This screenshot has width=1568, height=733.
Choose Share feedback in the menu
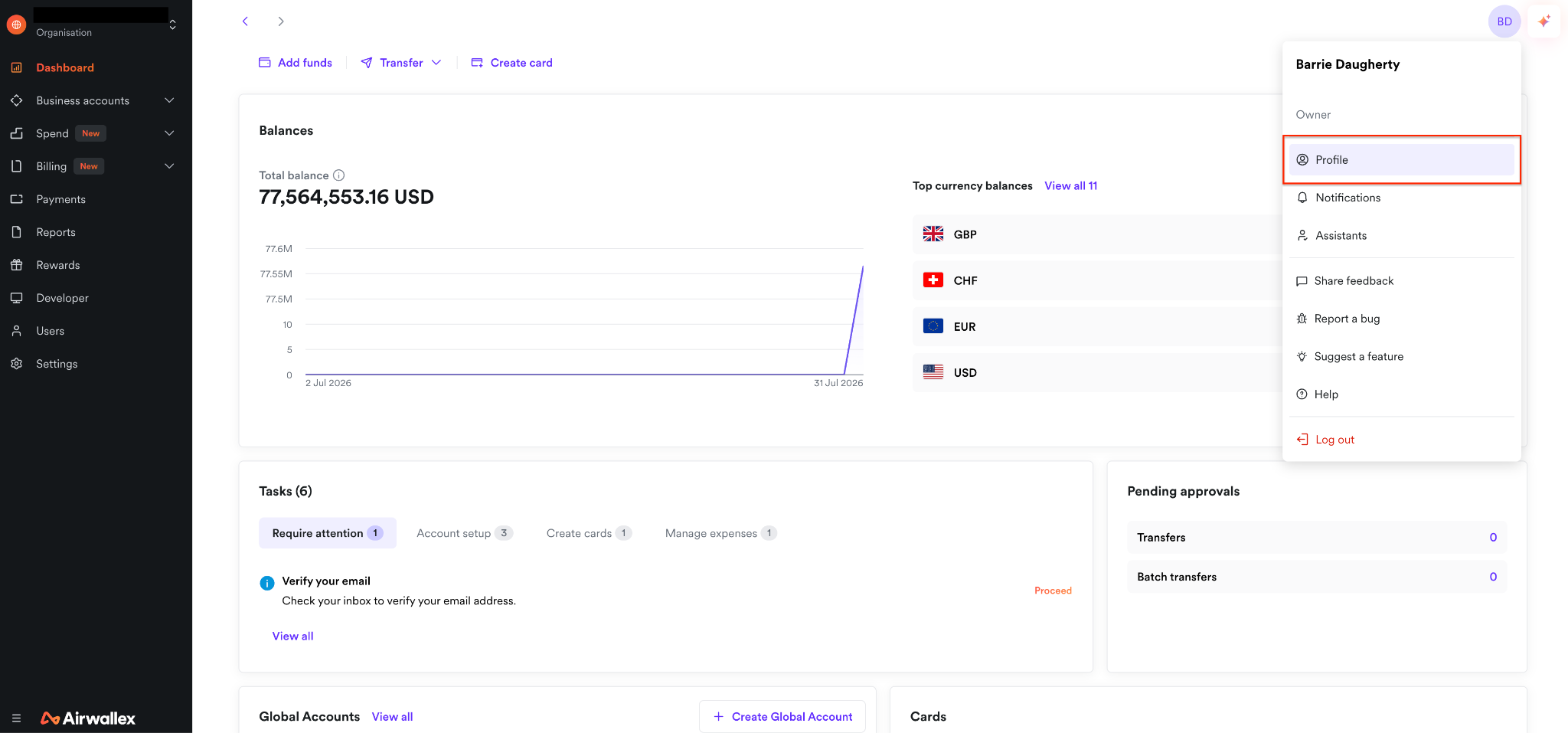tap(1401, 281)
